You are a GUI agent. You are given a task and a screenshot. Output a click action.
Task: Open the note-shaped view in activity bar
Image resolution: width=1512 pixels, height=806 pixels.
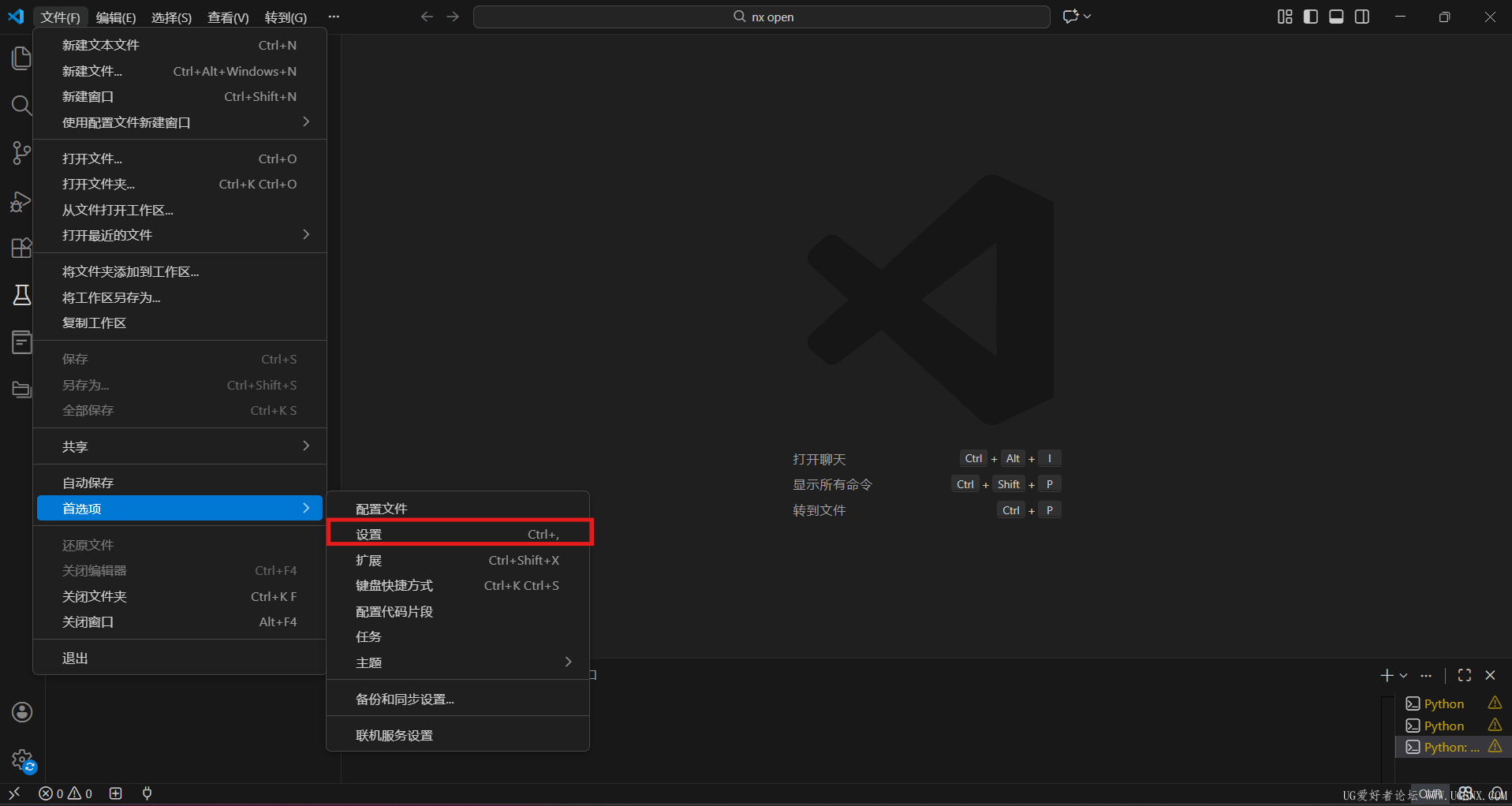(21, 342)
